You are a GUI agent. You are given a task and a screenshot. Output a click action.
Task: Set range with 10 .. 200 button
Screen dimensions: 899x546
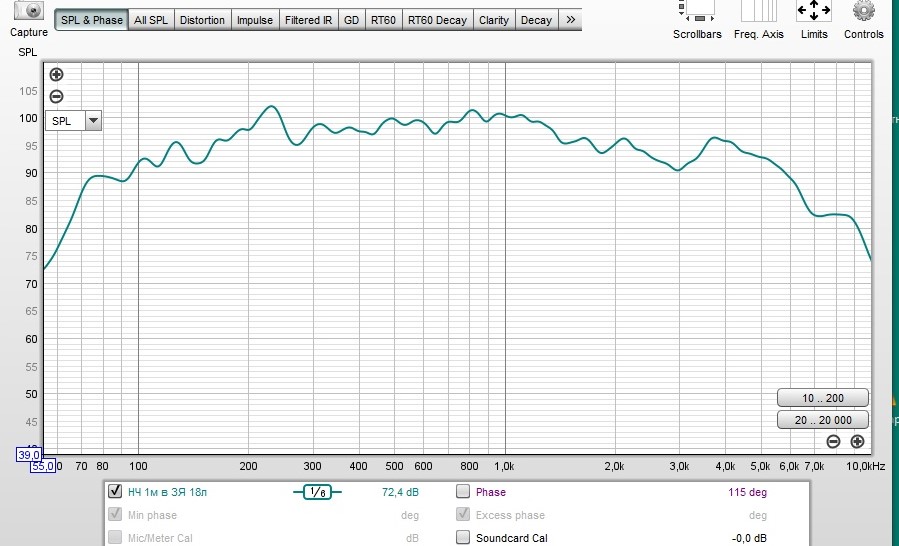823,398
